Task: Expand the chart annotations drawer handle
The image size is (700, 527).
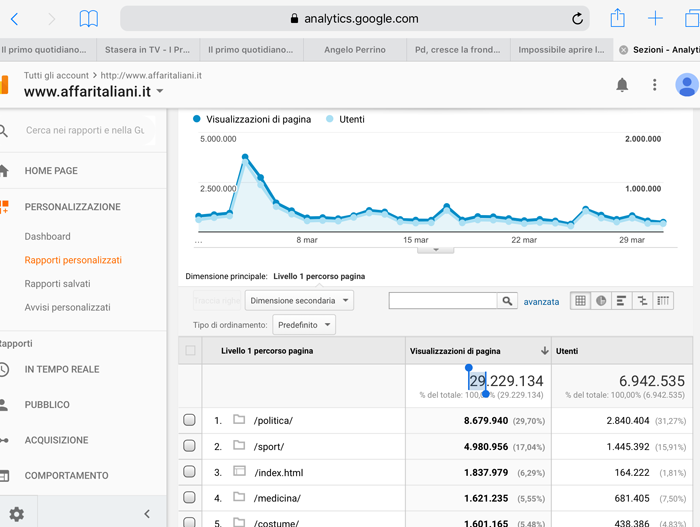Action: pyautogui.click(x=436, y=250)
